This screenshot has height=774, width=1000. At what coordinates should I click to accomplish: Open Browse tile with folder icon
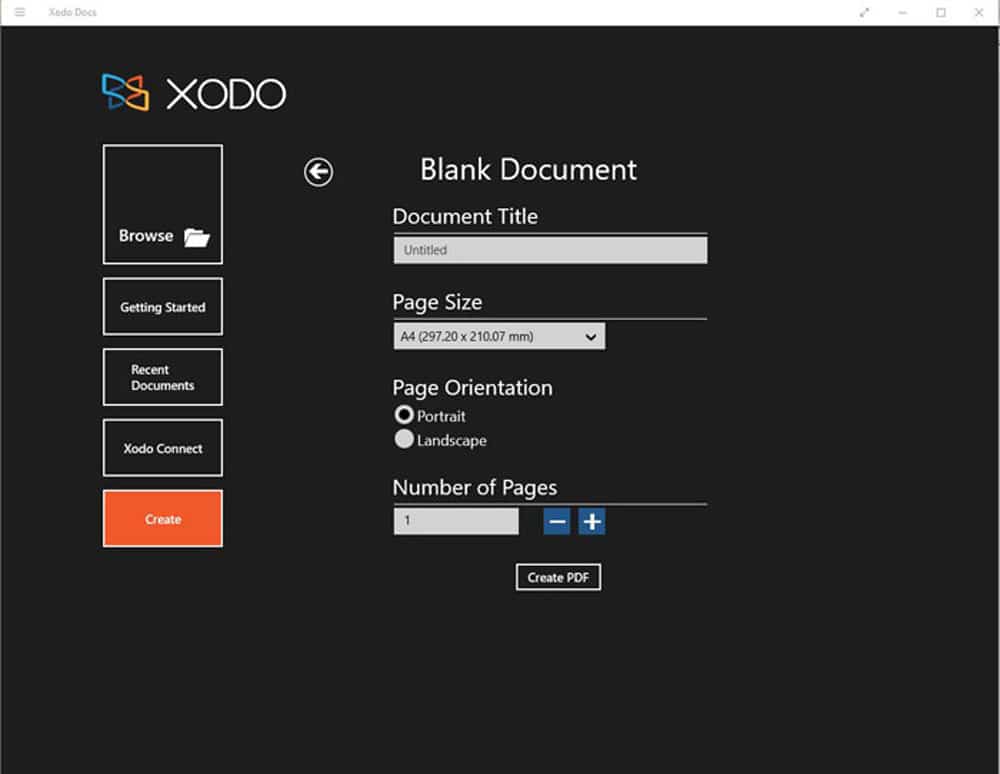(163, 204)
